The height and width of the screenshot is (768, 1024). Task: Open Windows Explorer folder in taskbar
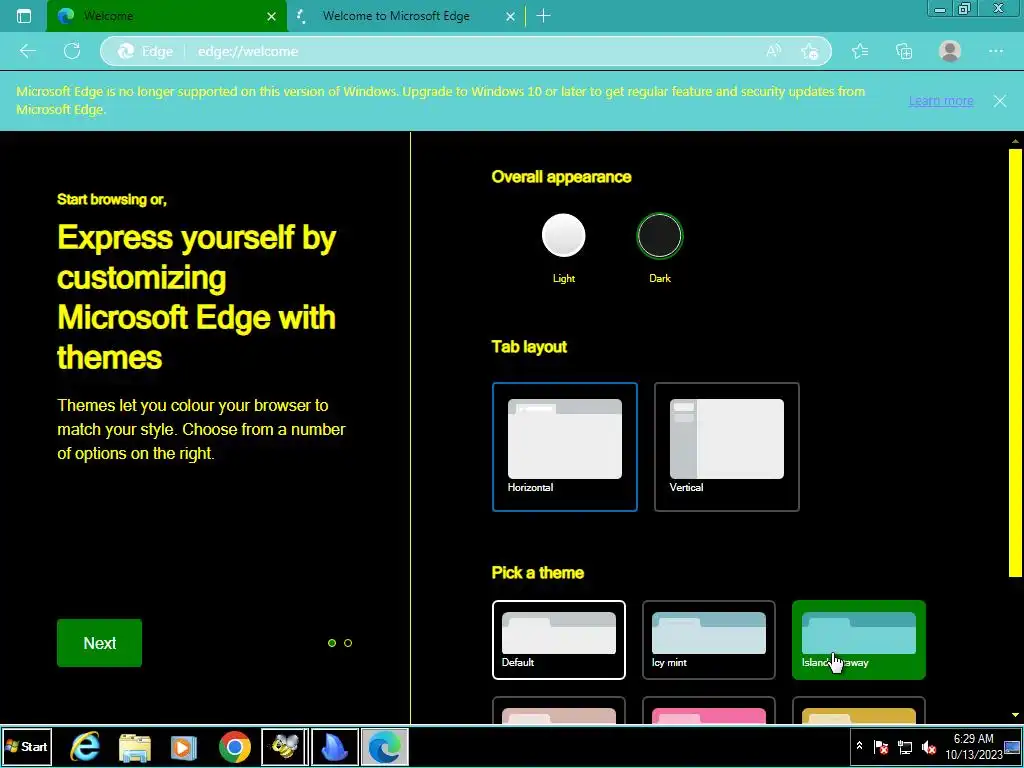click(135, 747)
